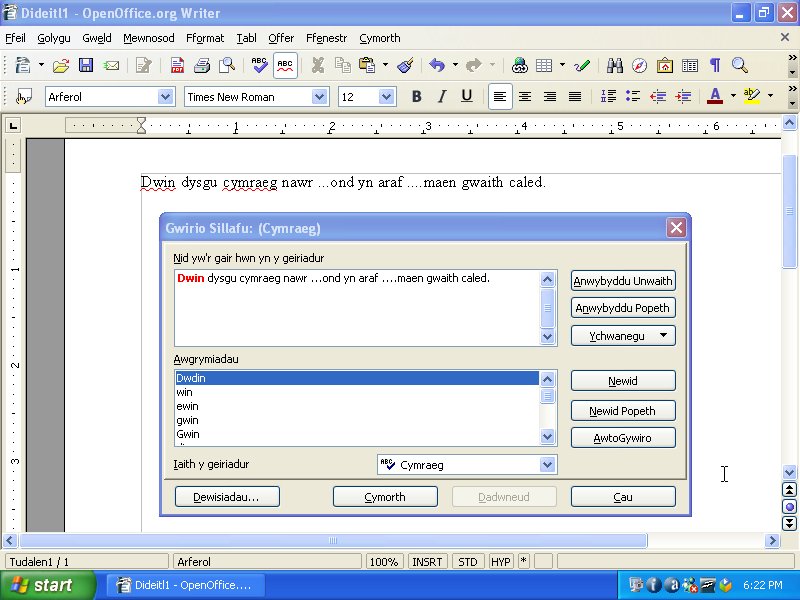
Task: Click the Zoom magnifier icon
Action: pyautogui.click(x=740, y=65)
